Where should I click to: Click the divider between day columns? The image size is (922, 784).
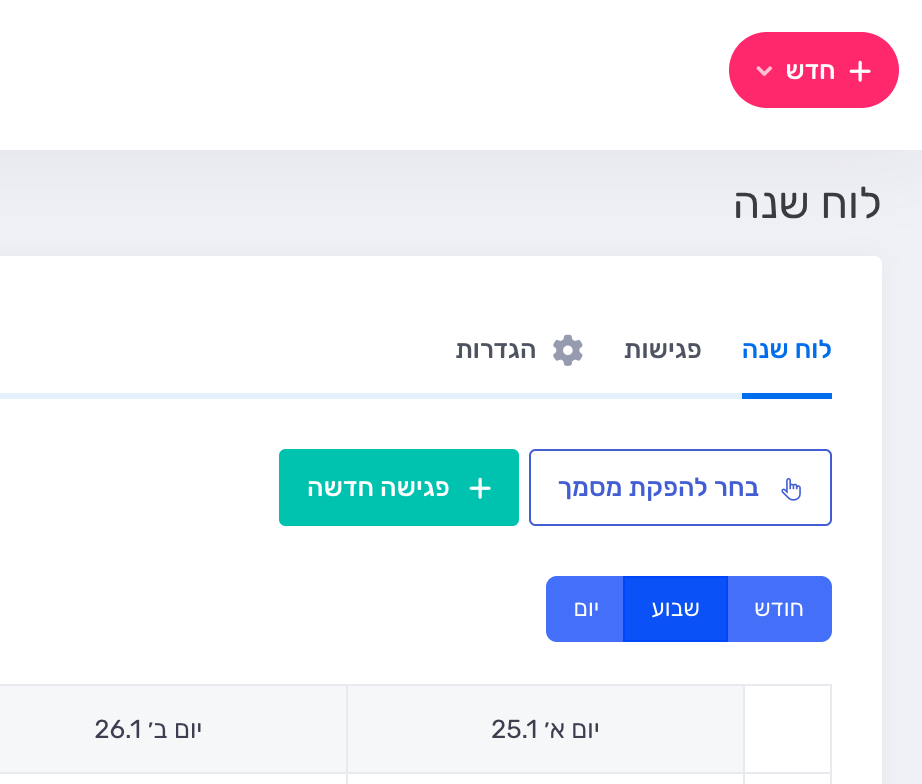click(x=347, y=729)
